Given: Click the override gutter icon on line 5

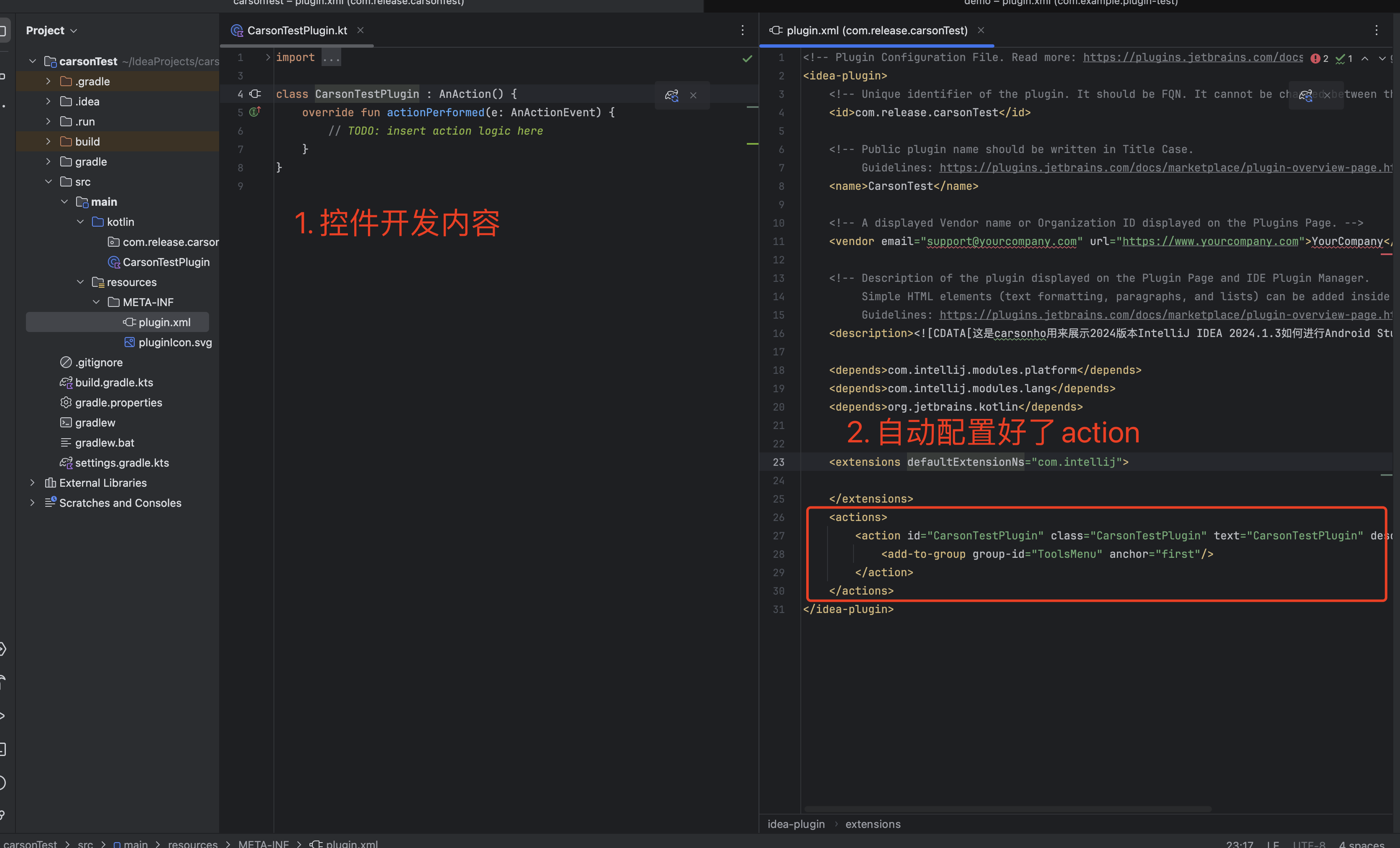Looking at the screenshot, I should tap(255, 112).
